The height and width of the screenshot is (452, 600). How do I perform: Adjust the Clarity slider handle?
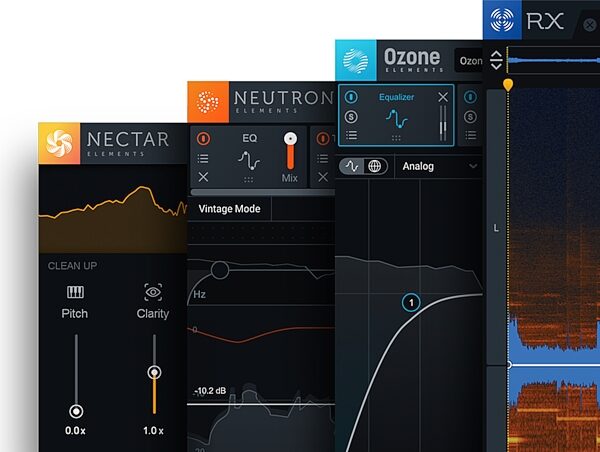[154, 372]
